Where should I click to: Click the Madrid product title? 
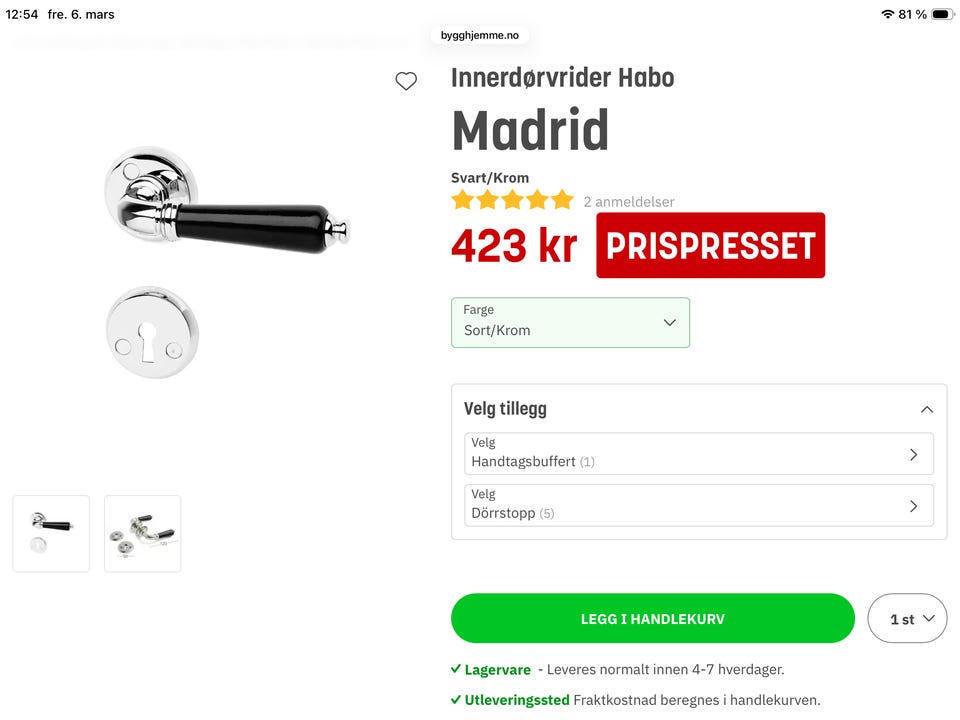(530, 130)
